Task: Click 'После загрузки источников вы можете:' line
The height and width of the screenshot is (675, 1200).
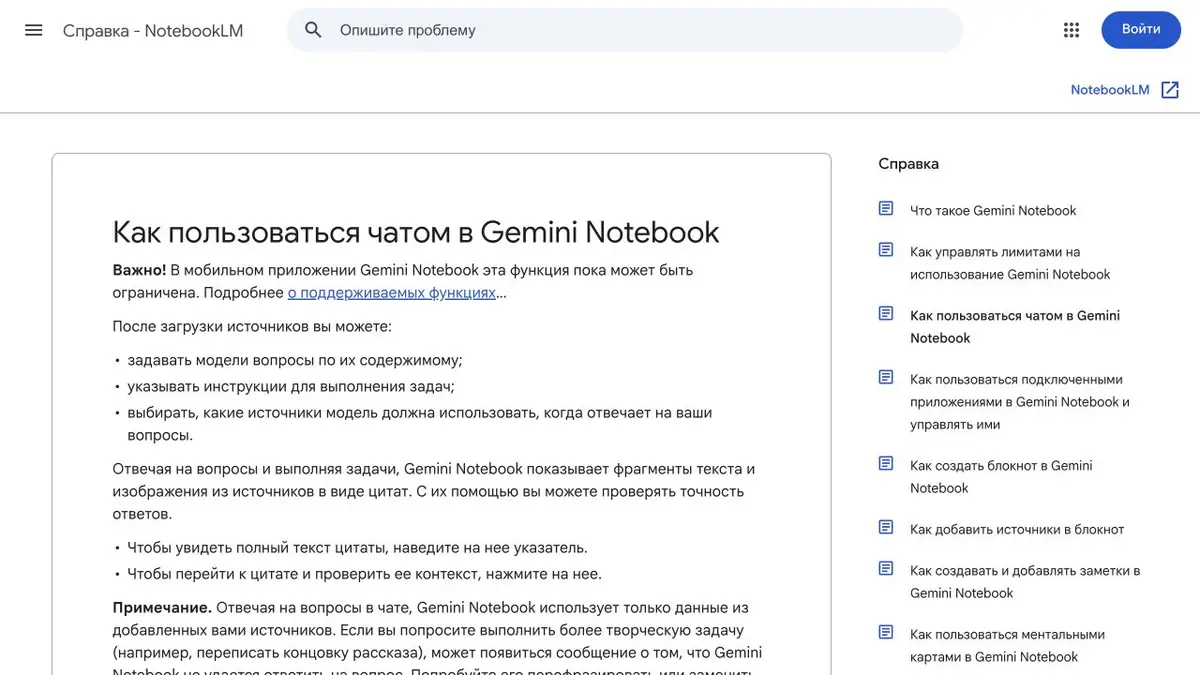Action: point(252,327)
